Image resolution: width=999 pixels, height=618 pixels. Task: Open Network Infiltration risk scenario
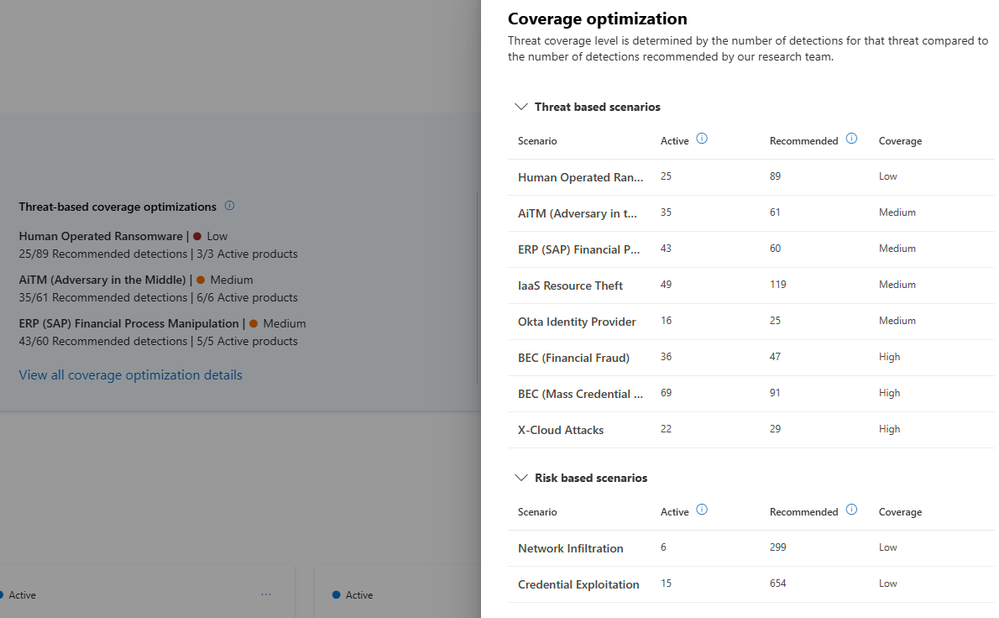pos(570,548)
